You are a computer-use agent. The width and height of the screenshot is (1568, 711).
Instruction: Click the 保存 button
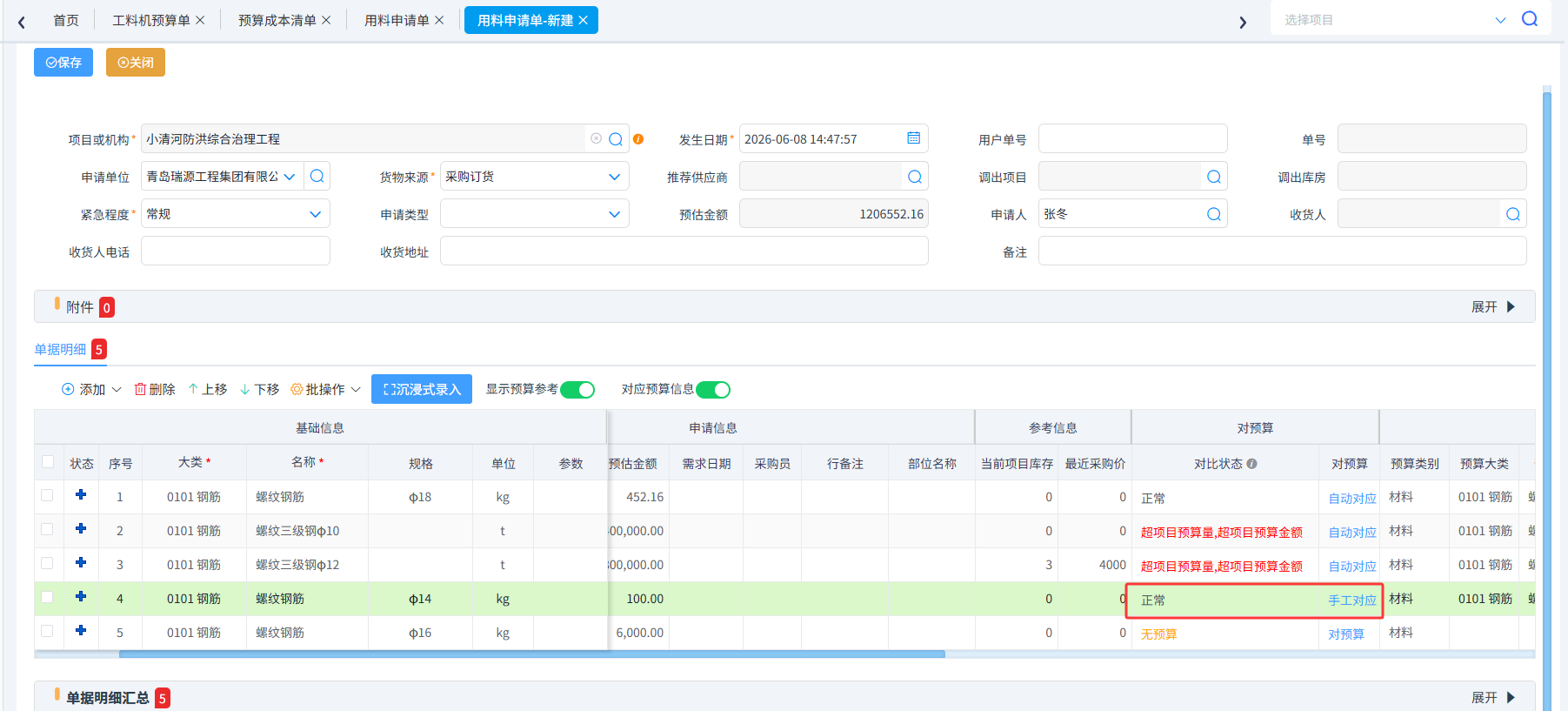click(63, 63)
